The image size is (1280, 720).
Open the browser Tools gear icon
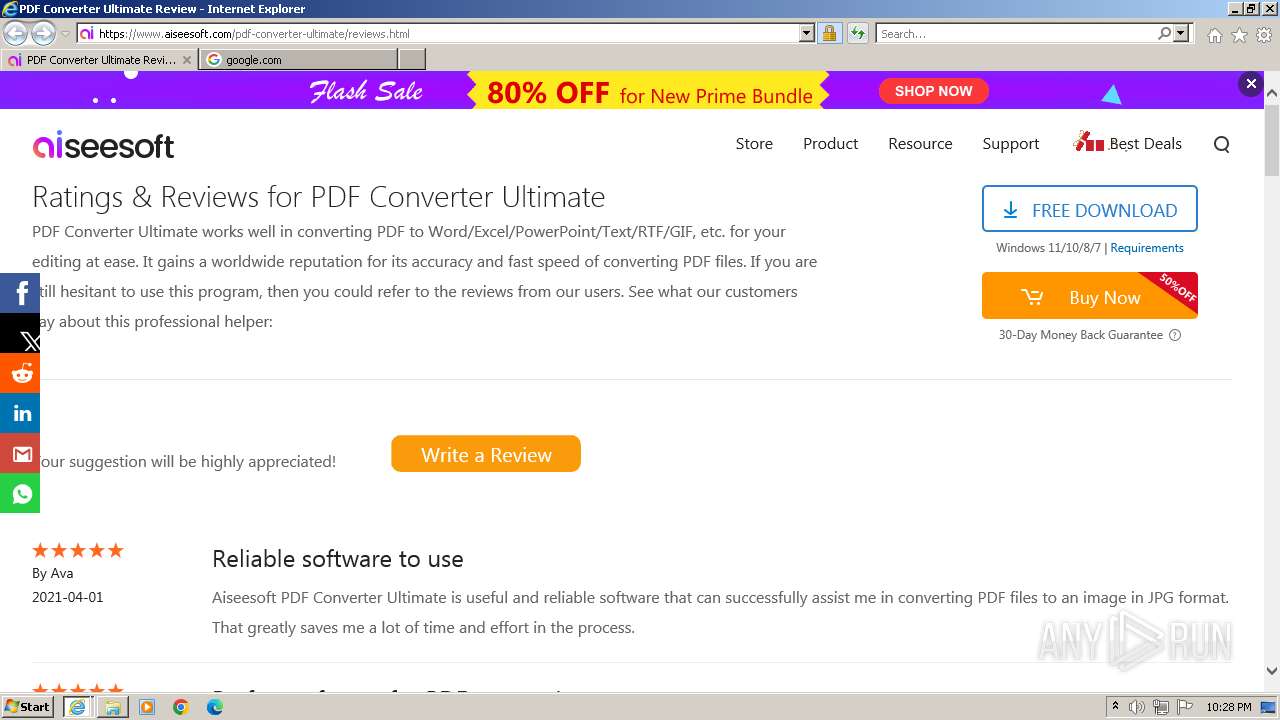[1264, 34]
